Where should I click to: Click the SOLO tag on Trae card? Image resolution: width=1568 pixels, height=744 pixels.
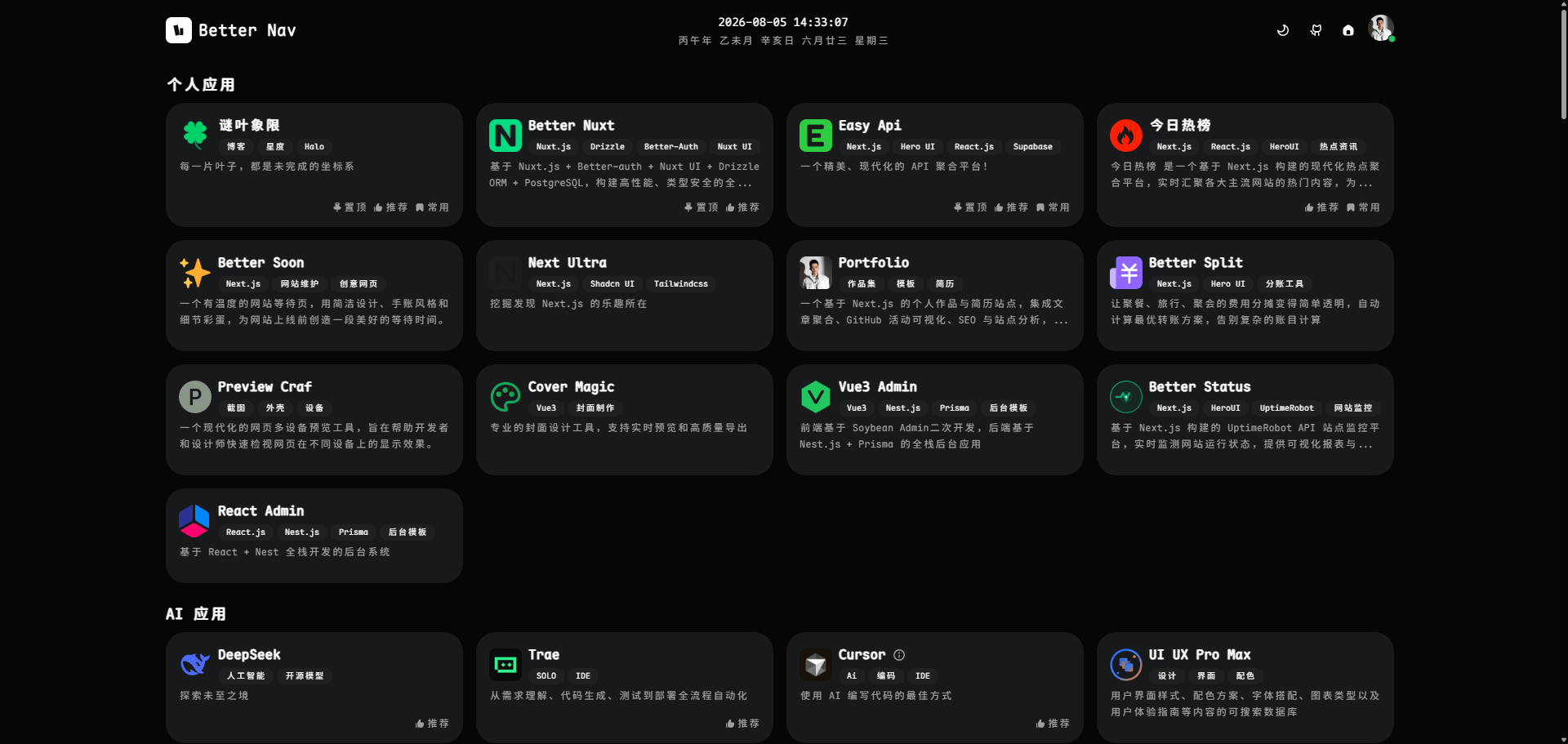[546, 676]
